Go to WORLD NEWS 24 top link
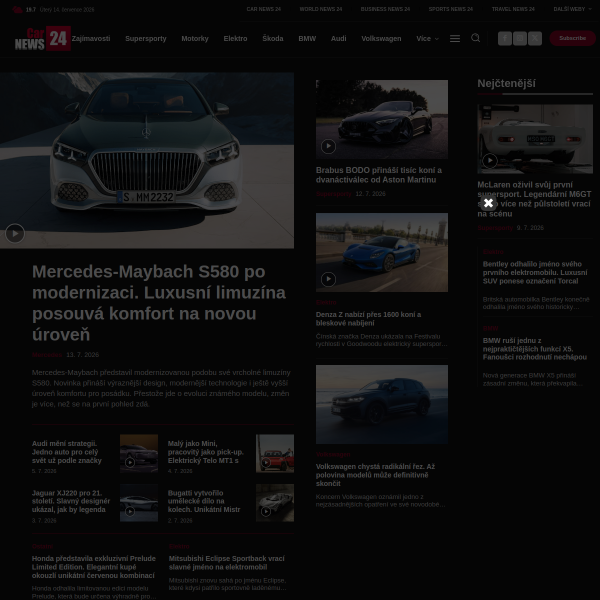The height and width of the screenshot is (600, 600). [x=321, y=9]
